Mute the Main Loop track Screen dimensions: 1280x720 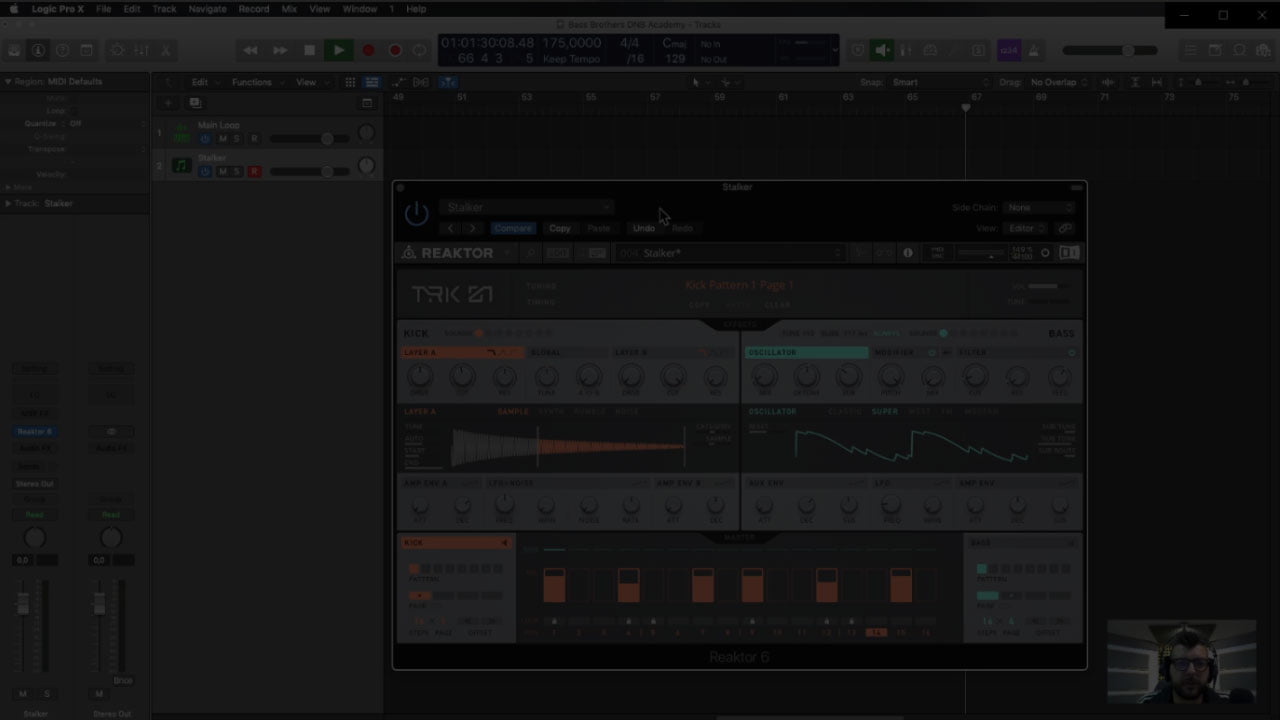click(223, 139)
